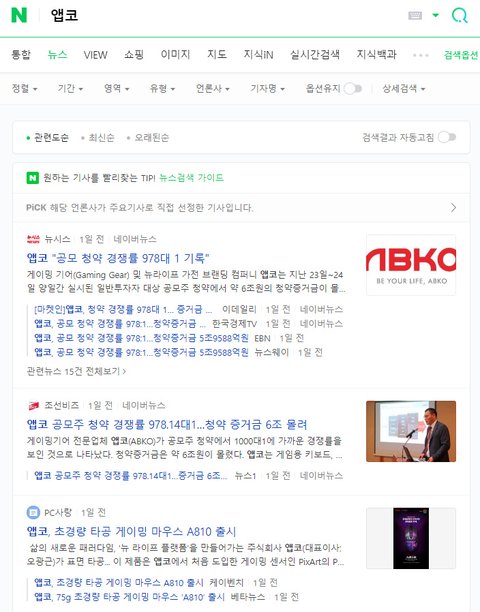Screen dimensions: 480x612
Task: Click the green Naver N logo
Action: point(19,15)
